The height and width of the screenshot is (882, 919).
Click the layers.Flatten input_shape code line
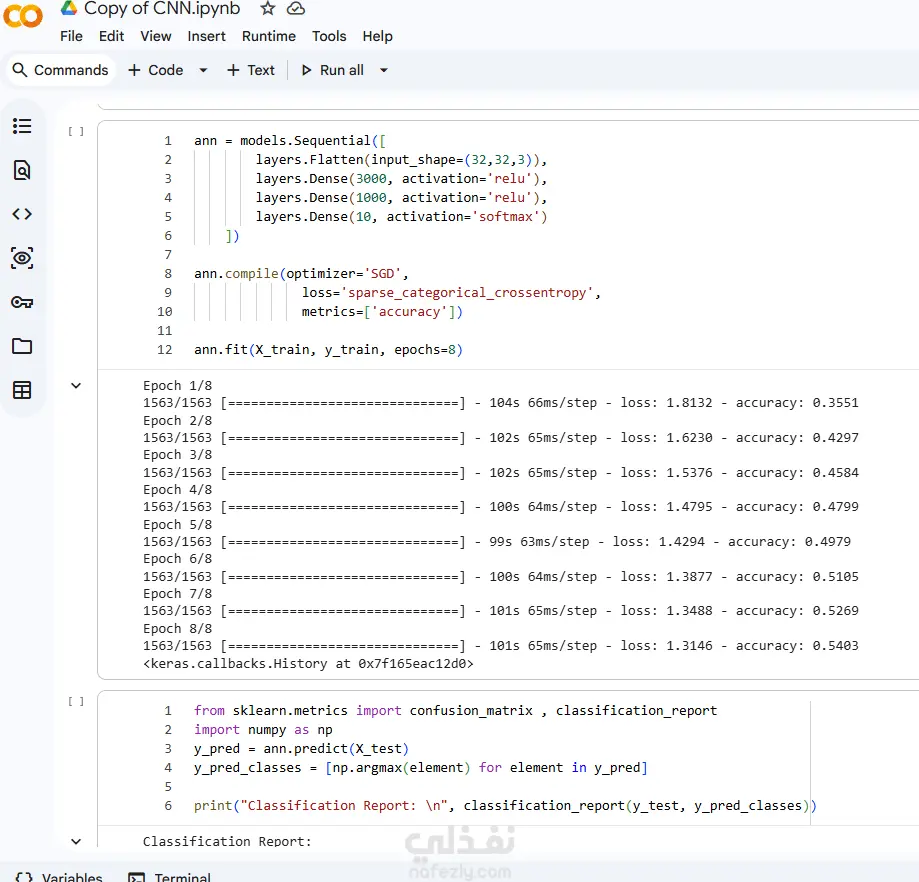(401, 159)
